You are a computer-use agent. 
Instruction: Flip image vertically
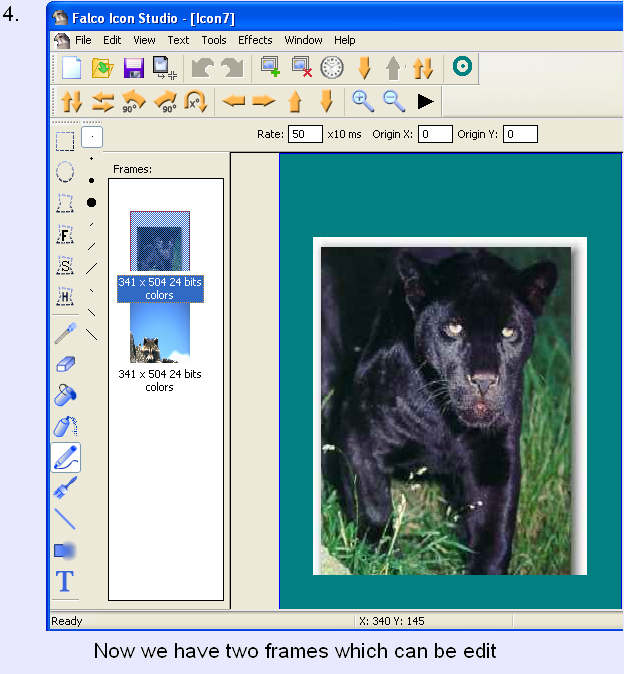click(x=71, y=101)
